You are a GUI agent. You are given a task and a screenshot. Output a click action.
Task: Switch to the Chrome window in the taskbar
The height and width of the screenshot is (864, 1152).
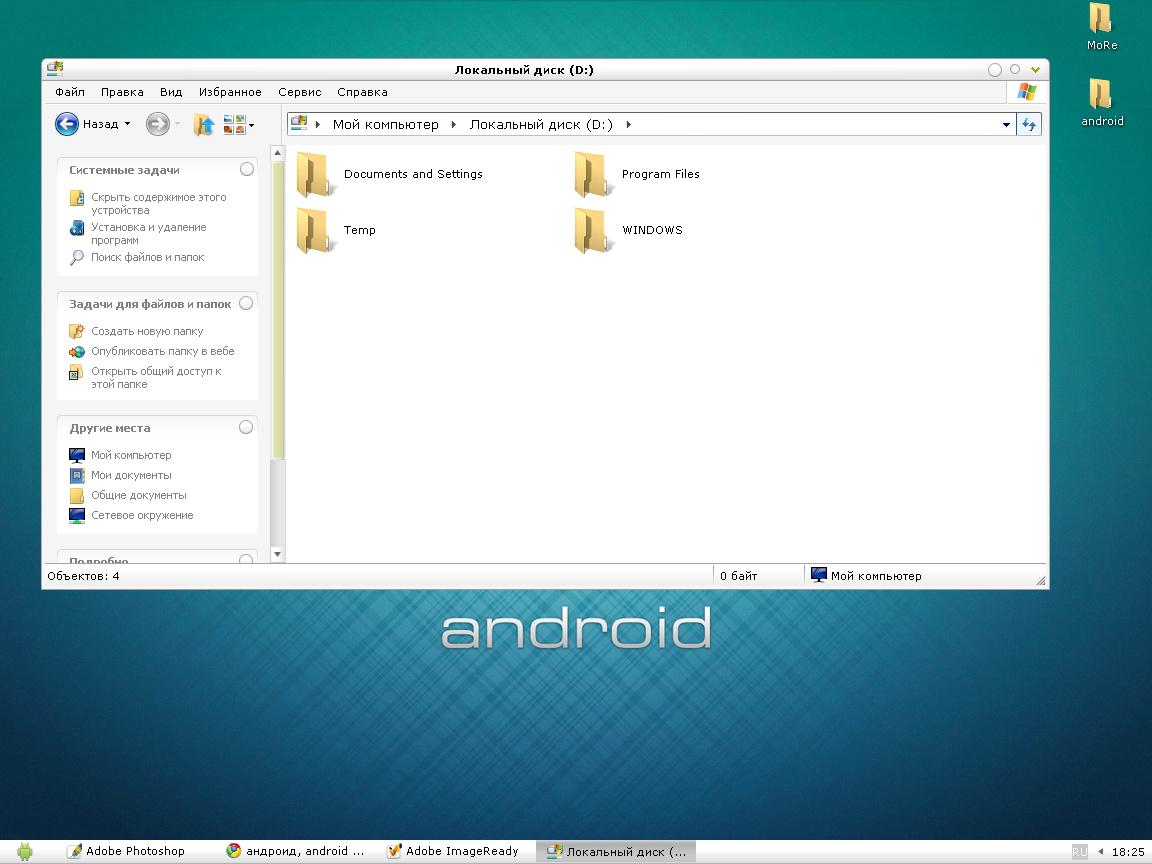click(x=295, y=851)
